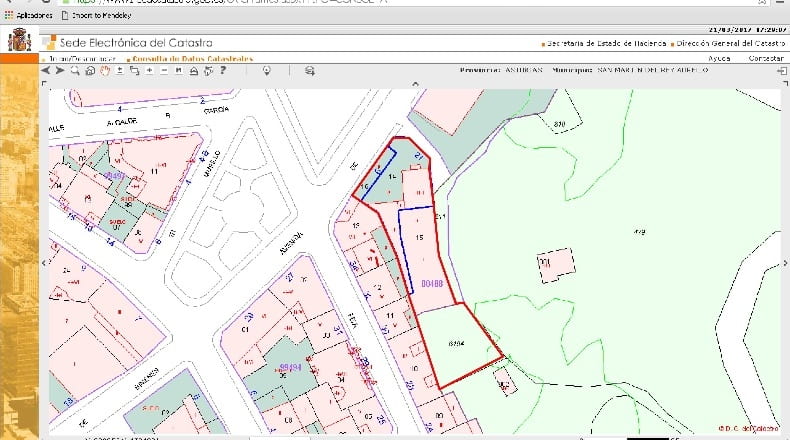Click parcel label 870 on map
This screenshot has width=790, height=440.
pyautogui.click(x=559, y=124)
